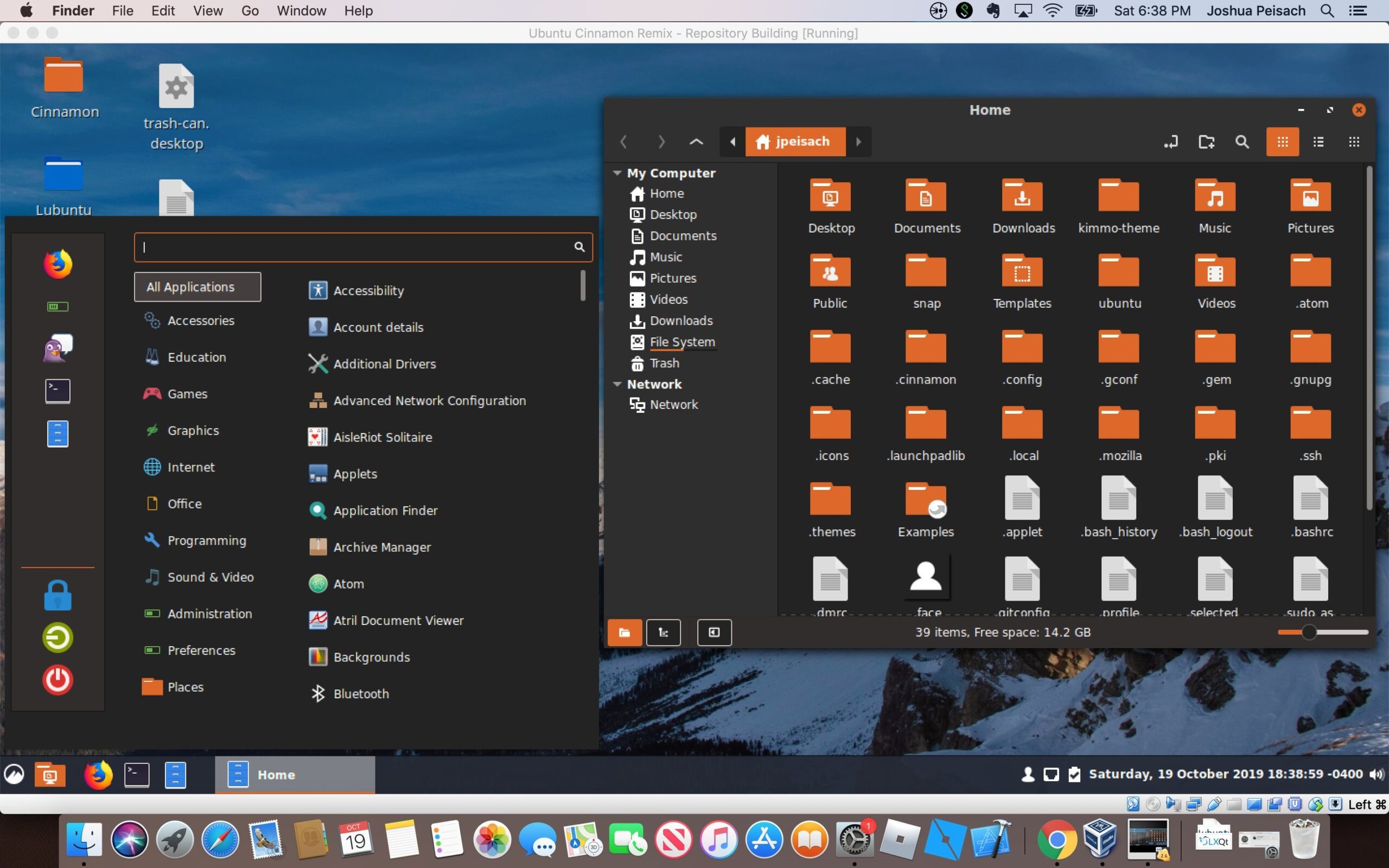Open the macOS Finder Go menu
Viewport: 1389px width, 868px height.
[x=250, y=11]
